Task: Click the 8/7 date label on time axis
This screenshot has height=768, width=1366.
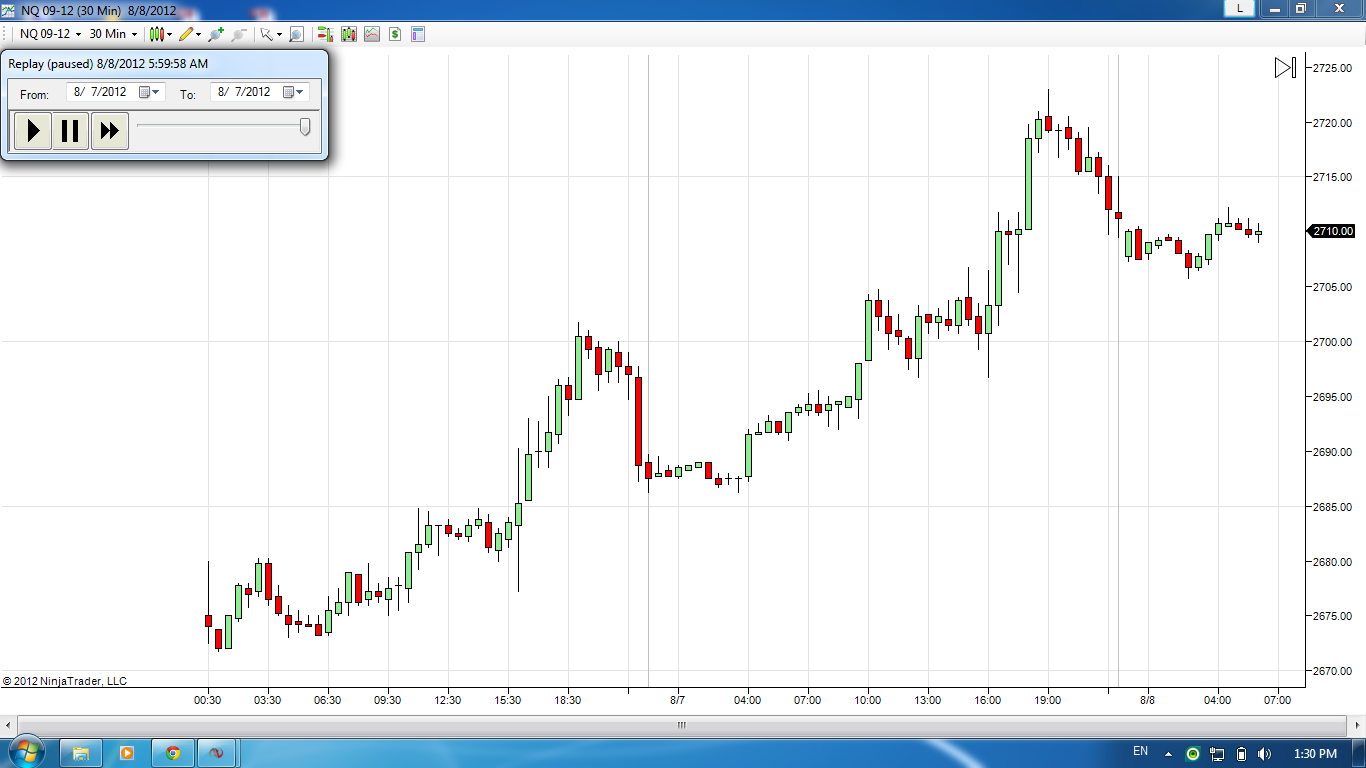Action: coord(677,700)
